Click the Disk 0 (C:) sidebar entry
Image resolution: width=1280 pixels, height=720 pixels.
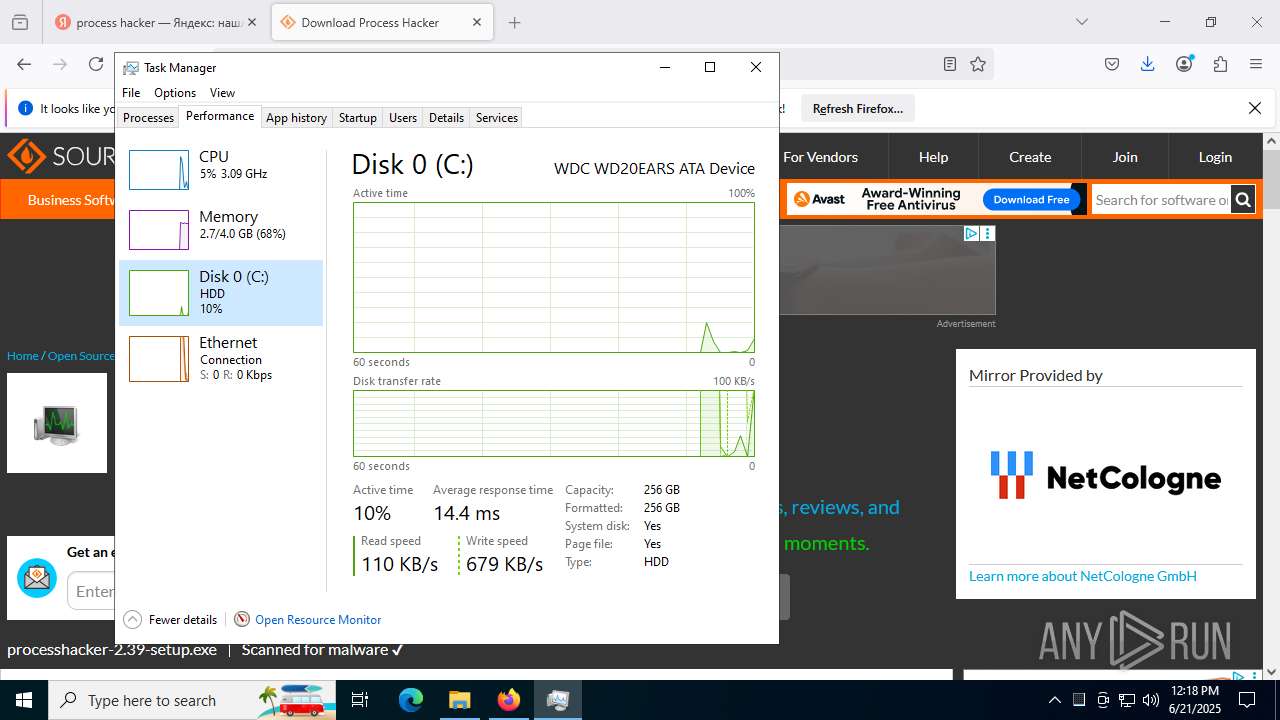point(221,292)
